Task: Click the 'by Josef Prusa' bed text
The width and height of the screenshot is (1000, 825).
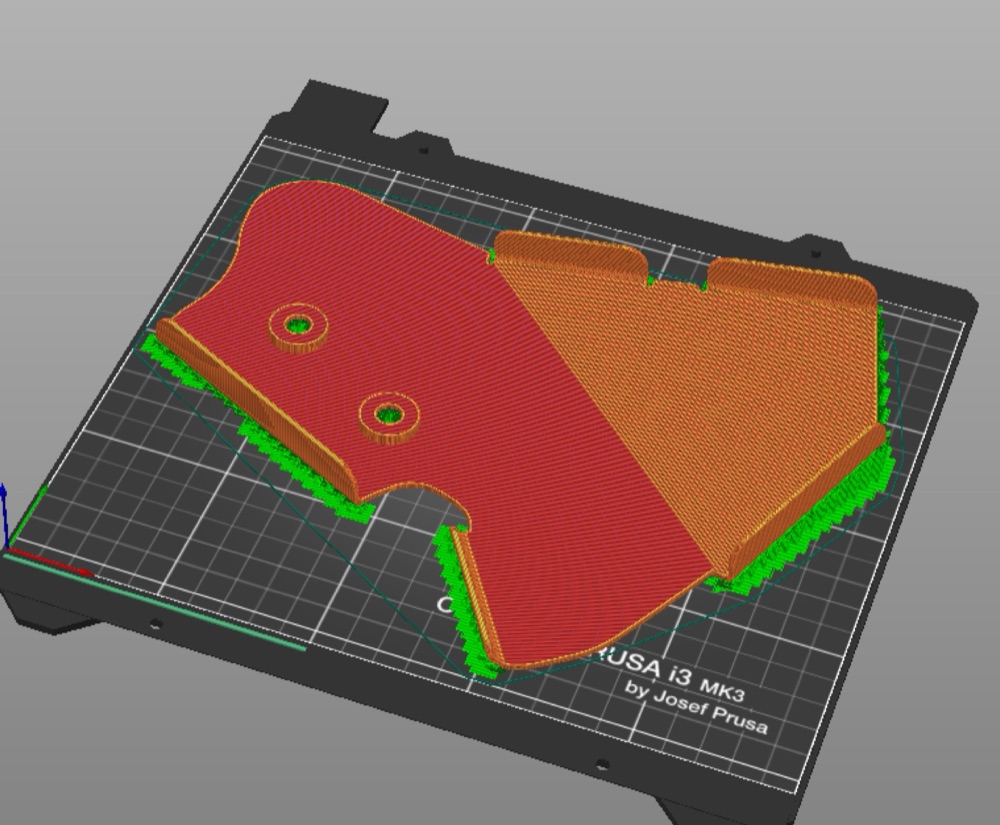Action: [696, 708]
